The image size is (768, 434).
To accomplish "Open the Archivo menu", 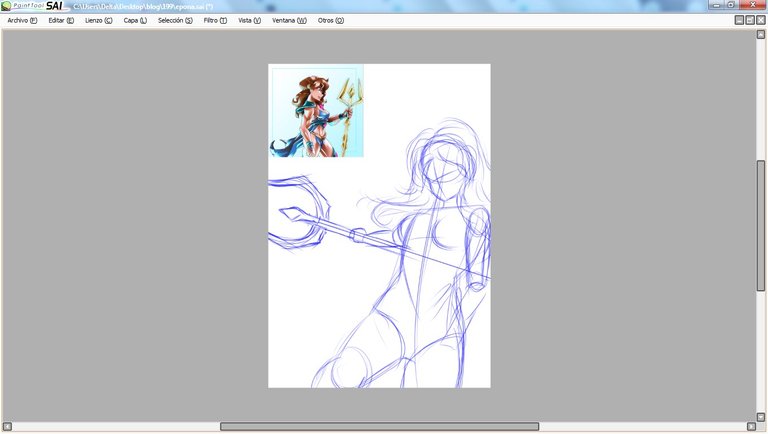I will [x=22, y=21].
